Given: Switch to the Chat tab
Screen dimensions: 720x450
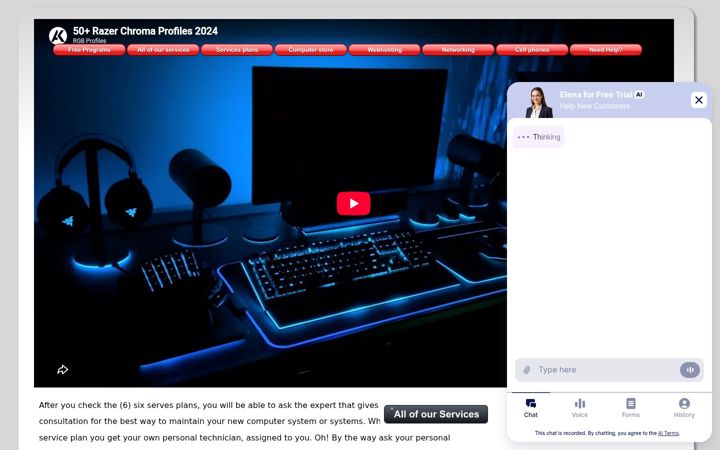Looking at the screenshot, I should [x=531, y=408].
